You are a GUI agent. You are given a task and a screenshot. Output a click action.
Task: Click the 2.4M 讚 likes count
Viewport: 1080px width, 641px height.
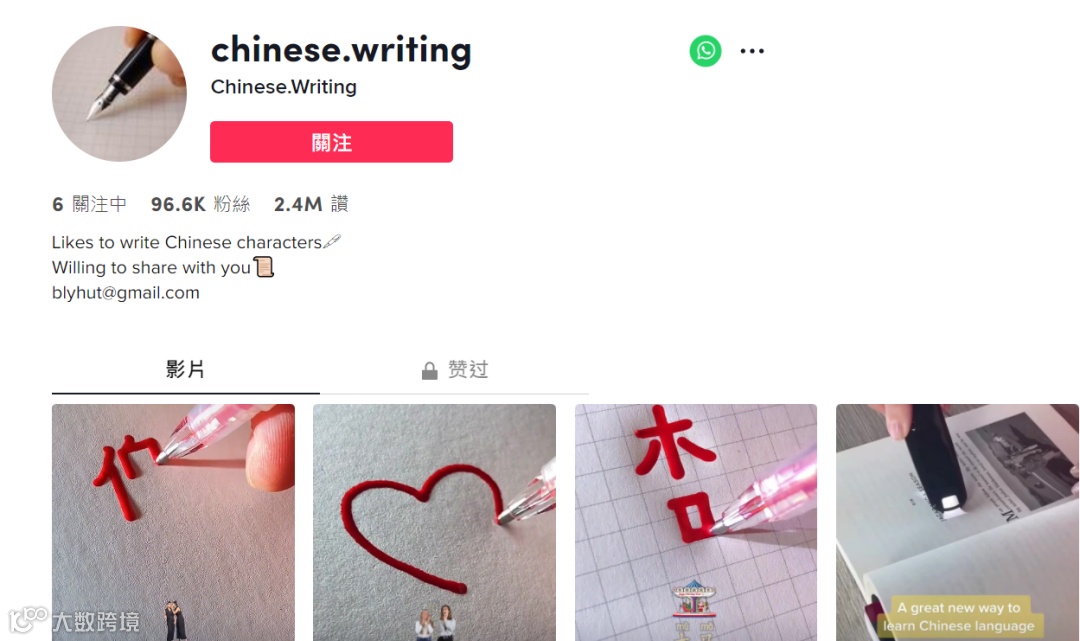coord(311,204)
